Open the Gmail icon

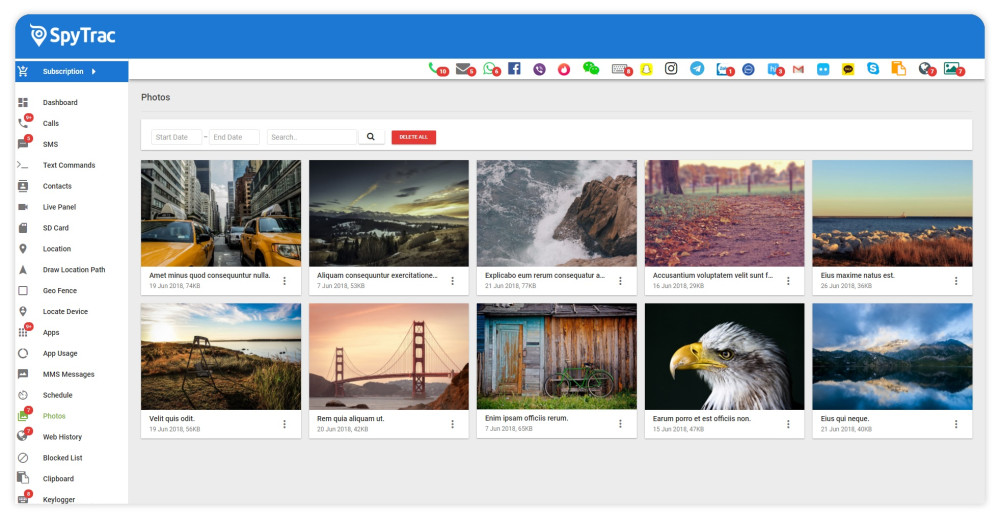click(798, 69)
